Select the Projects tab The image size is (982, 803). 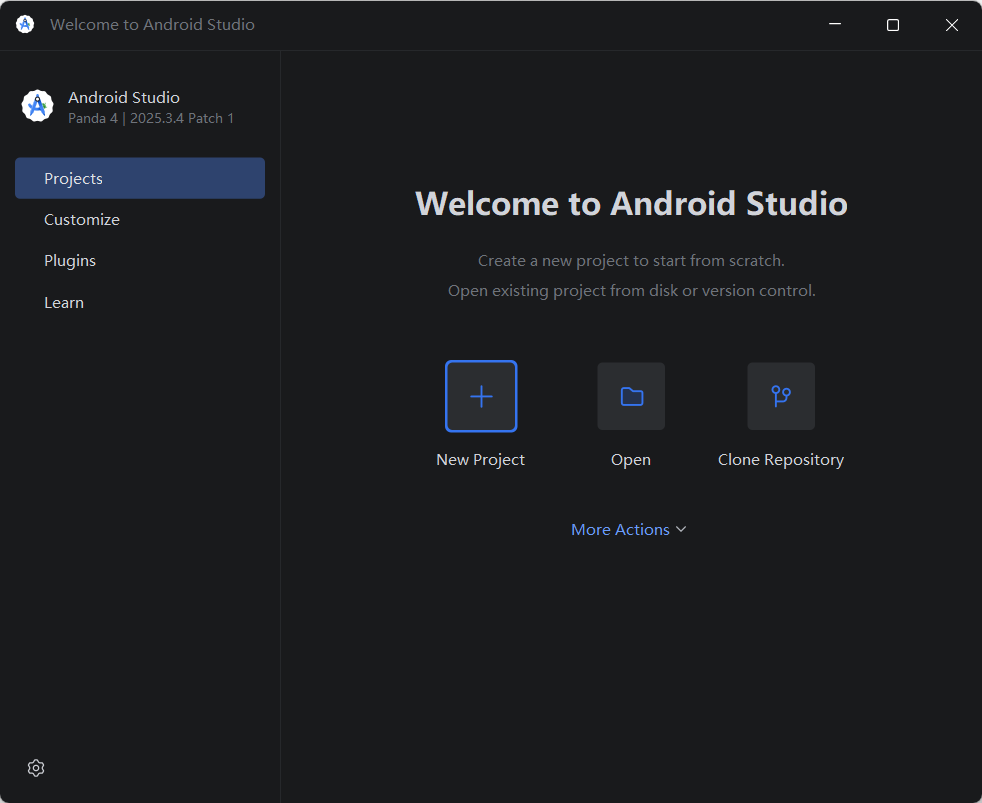[140, 179]
